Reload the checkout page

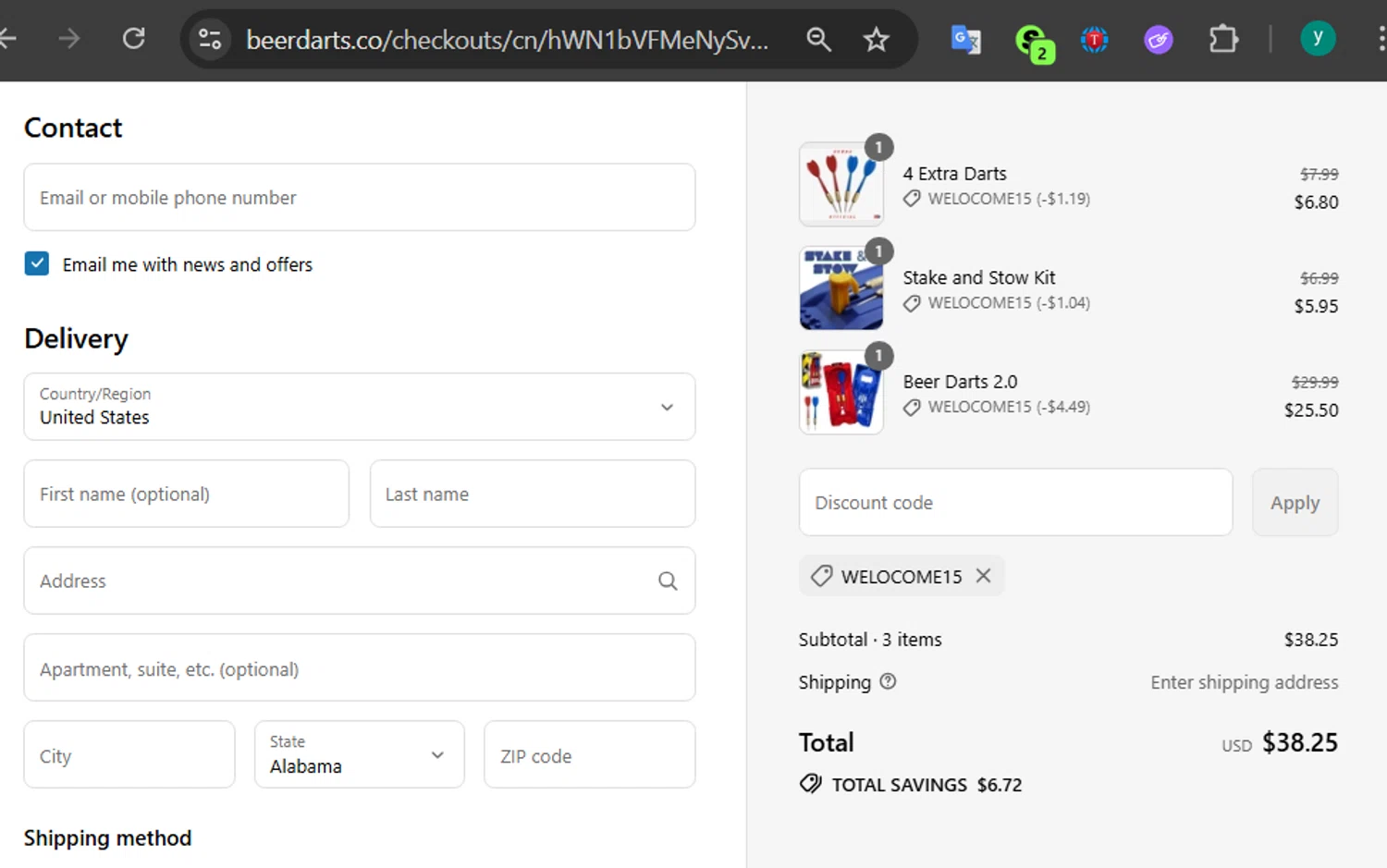[x=134, y=39]
